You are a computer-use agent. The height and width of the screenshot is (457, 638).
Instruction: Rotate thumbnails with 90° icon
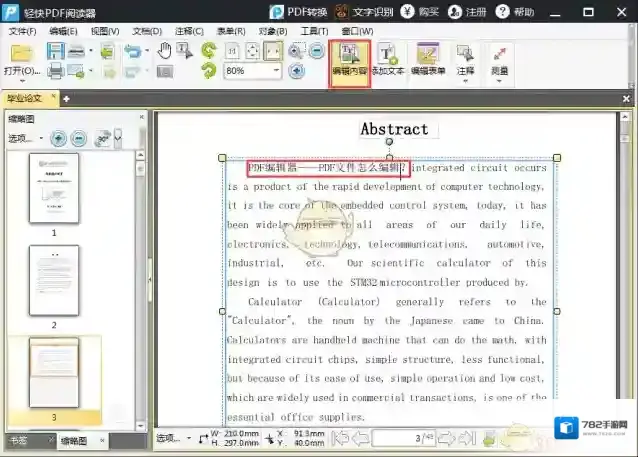point(101,138)
